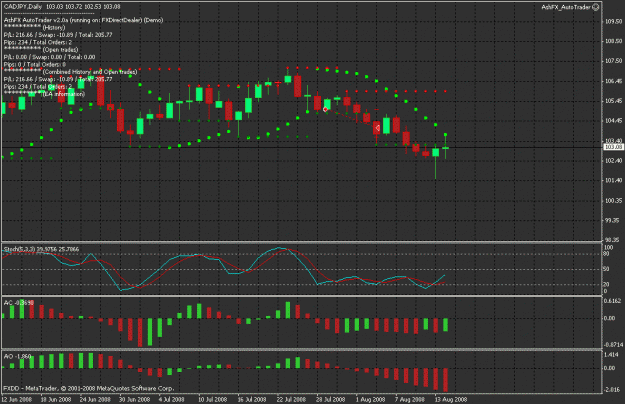Click the 106.45 price scale label
This screenshot has height=404, width=625.
[614, 81]
